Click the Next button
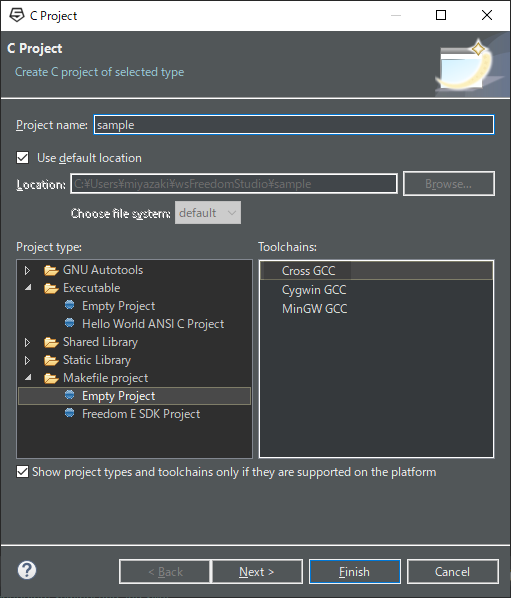Screen dimensions: 511x598 (x=257, y=572)
